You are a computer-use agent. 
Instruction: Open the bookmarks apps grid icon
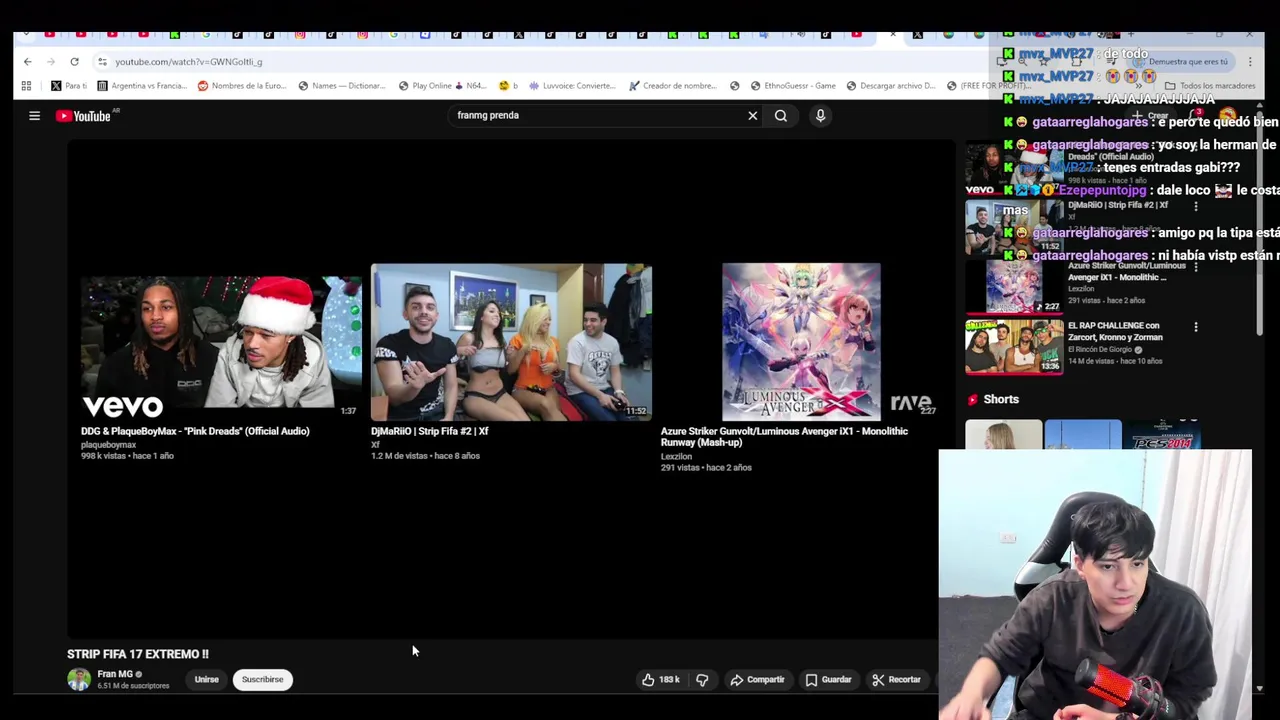point(26,86)
